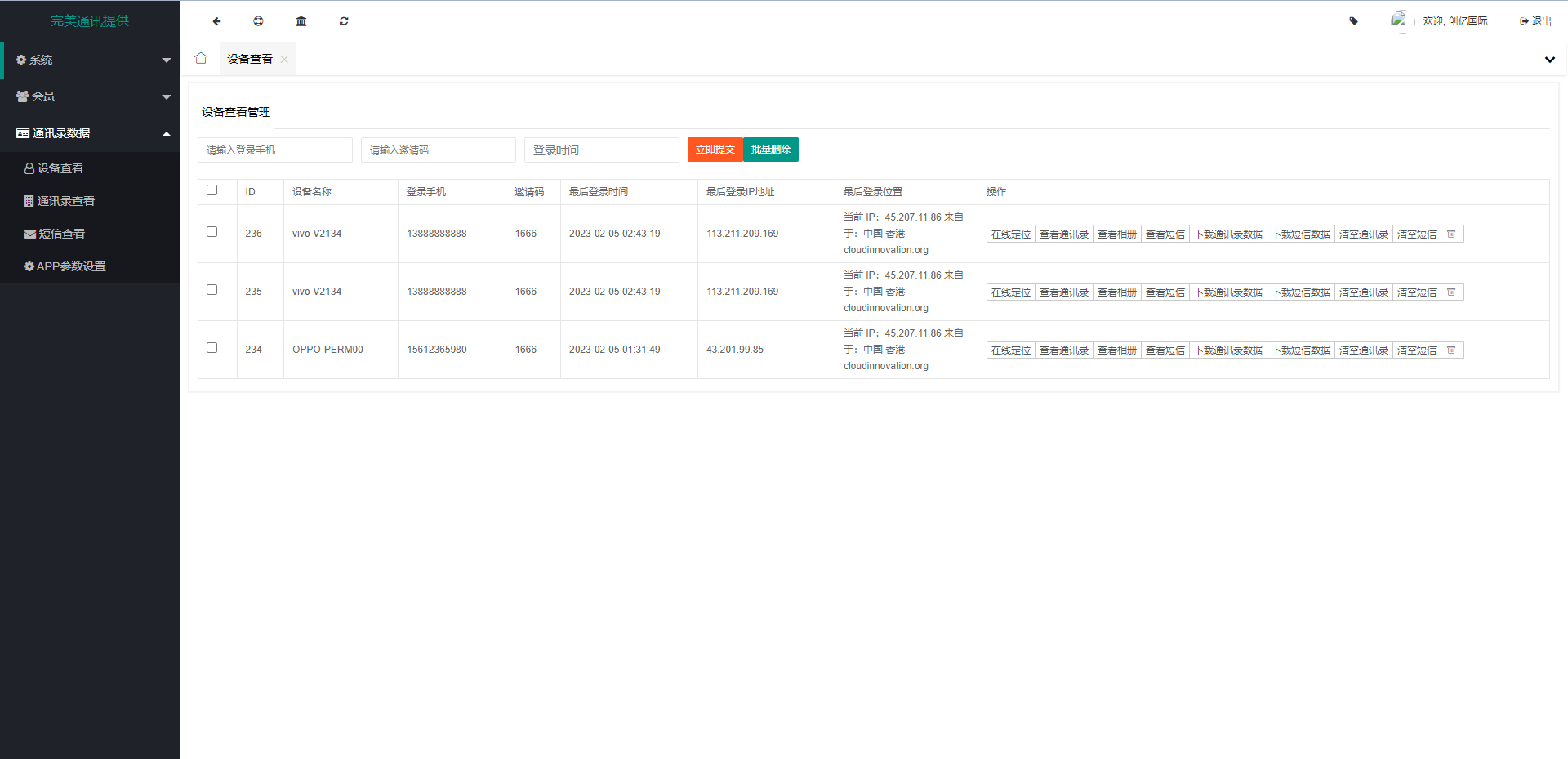
Task: Tick the checkbox for device ID 236
Action: pos(212,232)
